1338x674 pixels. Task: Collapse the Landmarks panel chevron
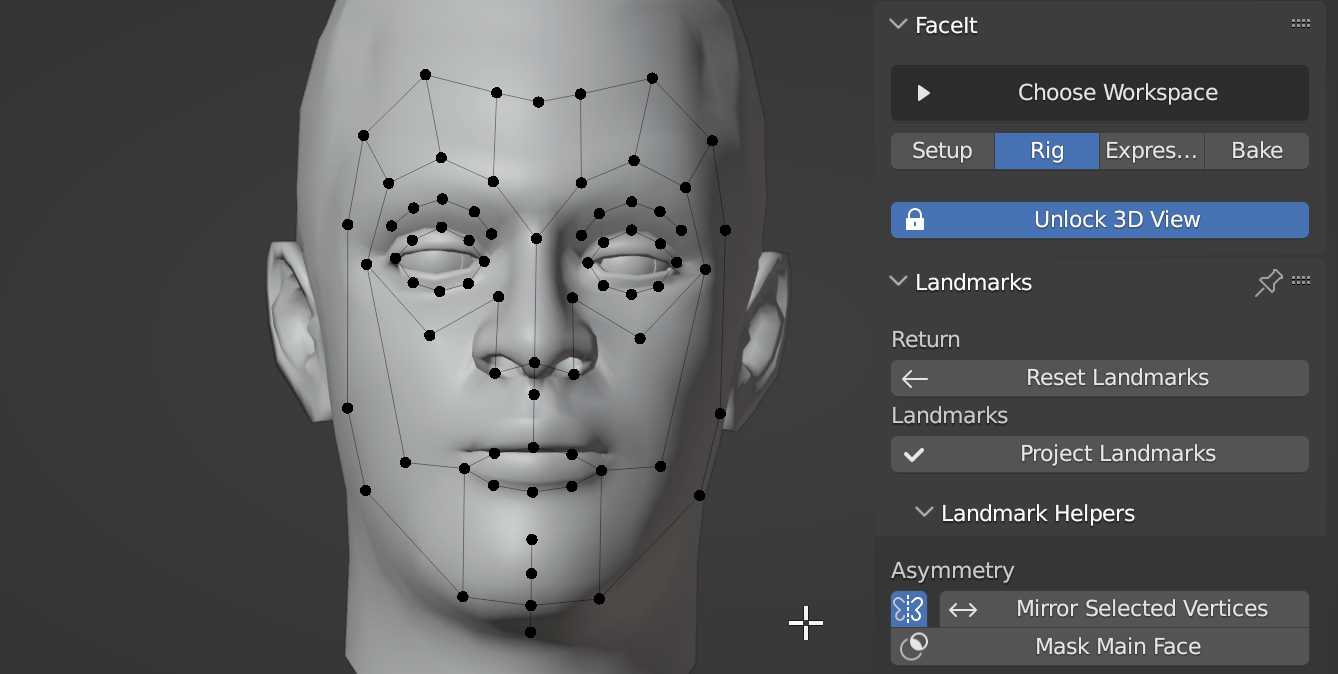pos(898,282)
